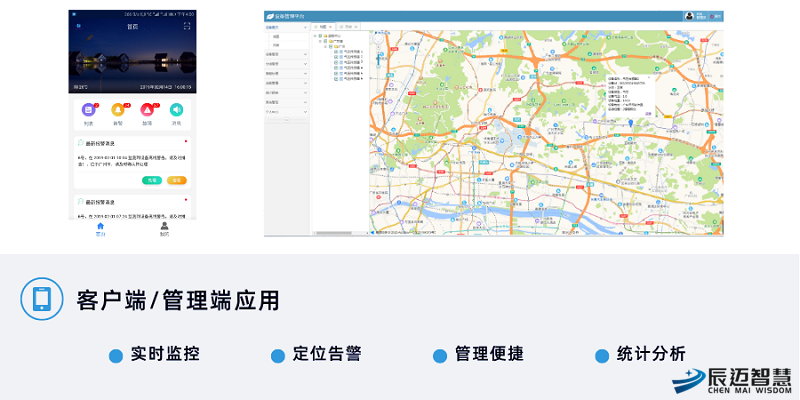Switch to the My profile tab in mobile app
Viewport: 800px width, 400px height.
[x=163, y=228]
